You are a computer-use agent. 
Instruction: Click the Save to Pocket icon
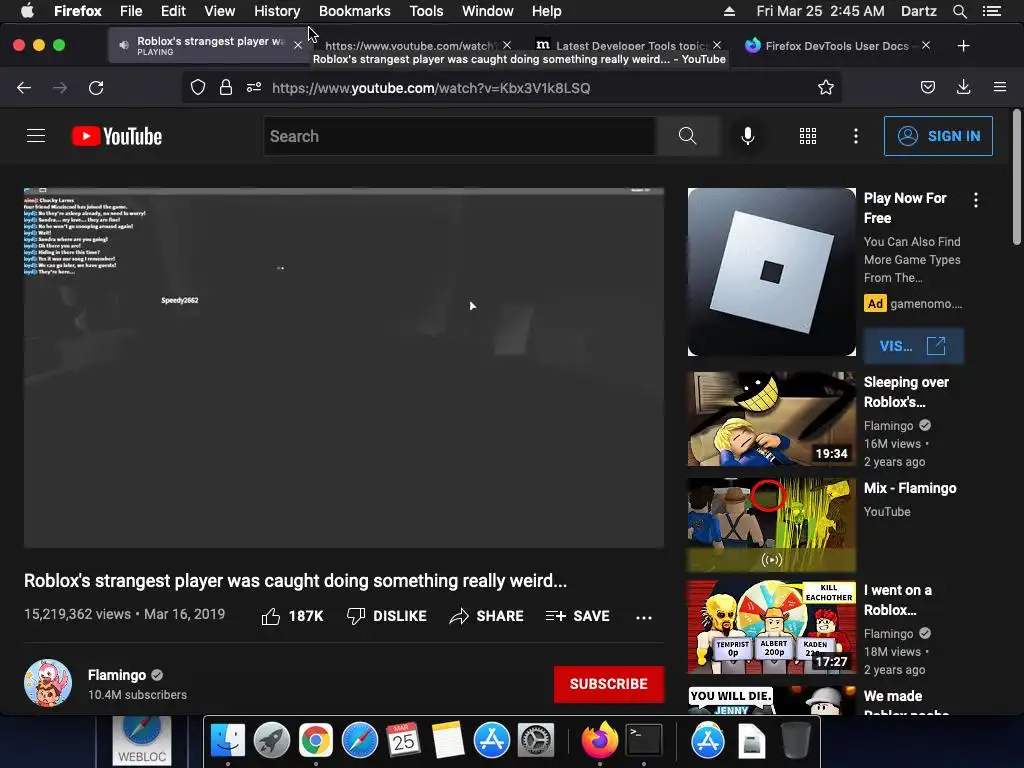point(927,88)
